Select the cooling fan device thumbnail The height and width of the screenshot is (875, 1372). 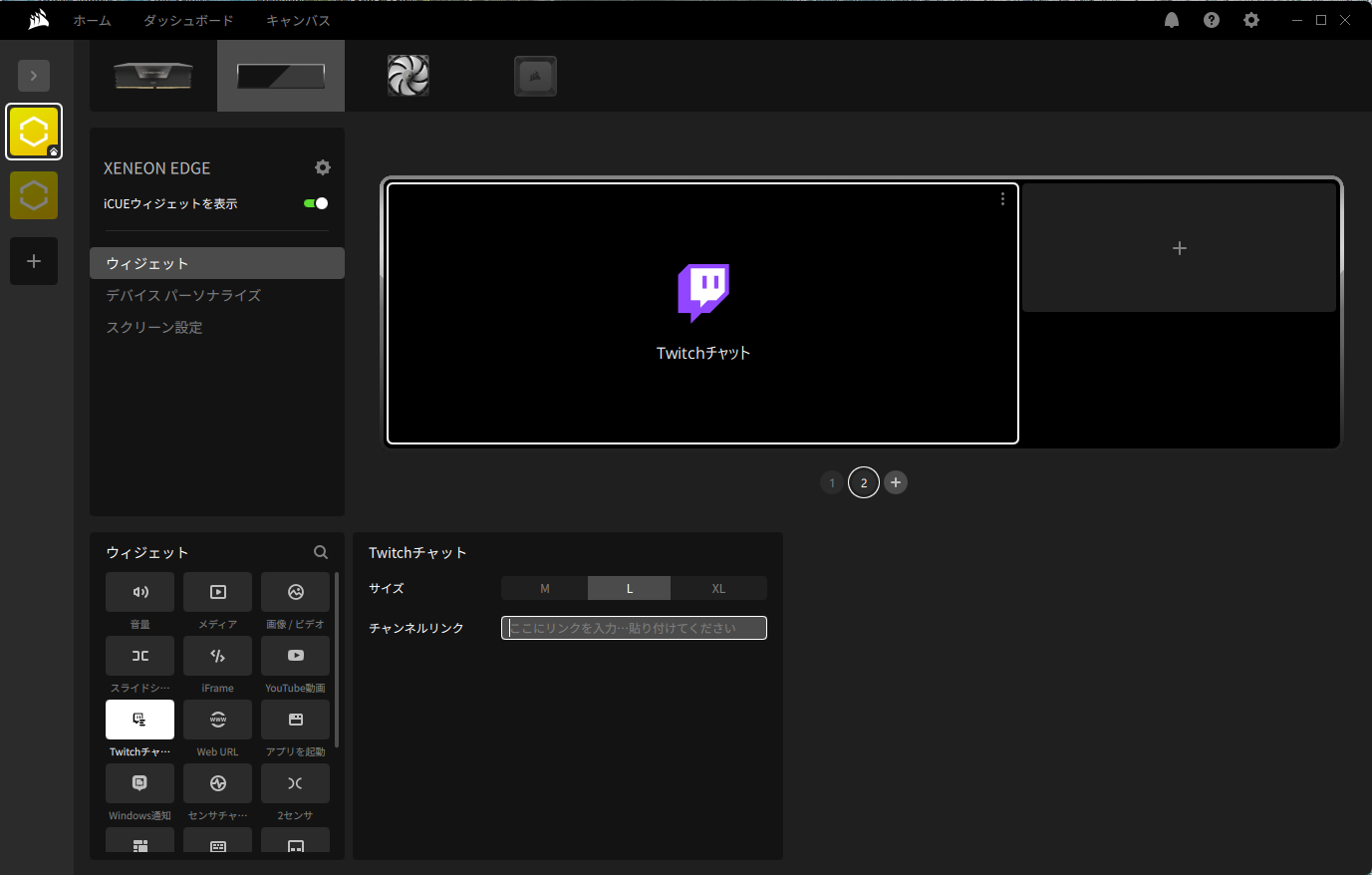[x=409, y=76]
